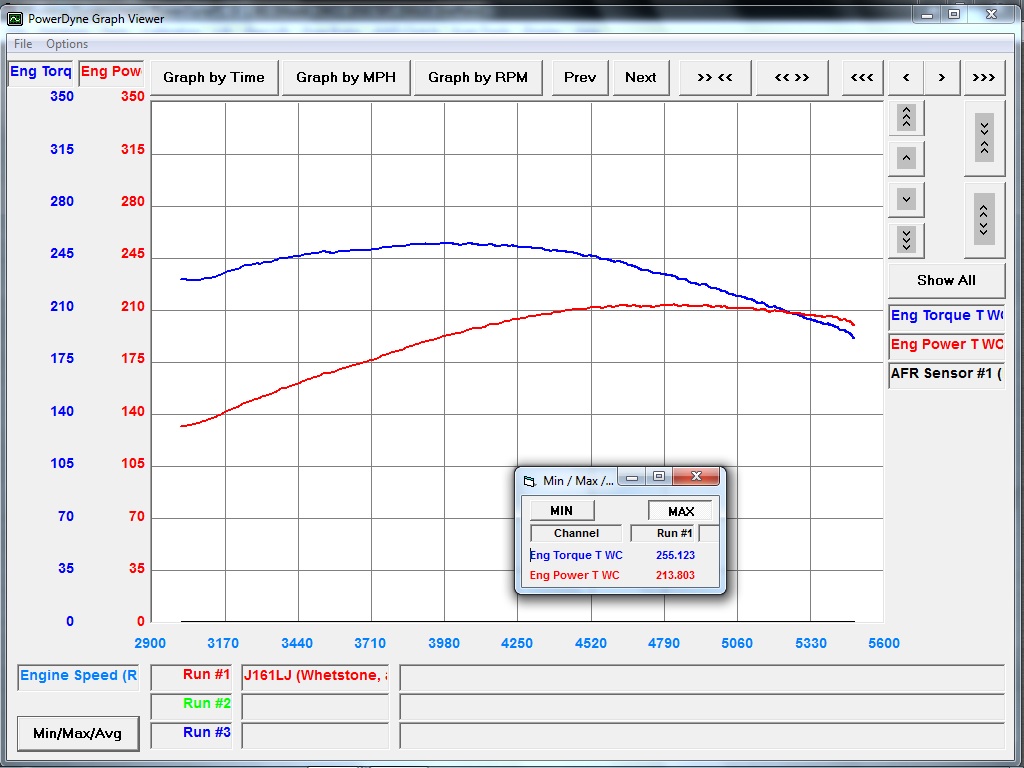Pan graph right with single '>' arrow
Screen dimensions: 1024x768
tap(942, 78)
